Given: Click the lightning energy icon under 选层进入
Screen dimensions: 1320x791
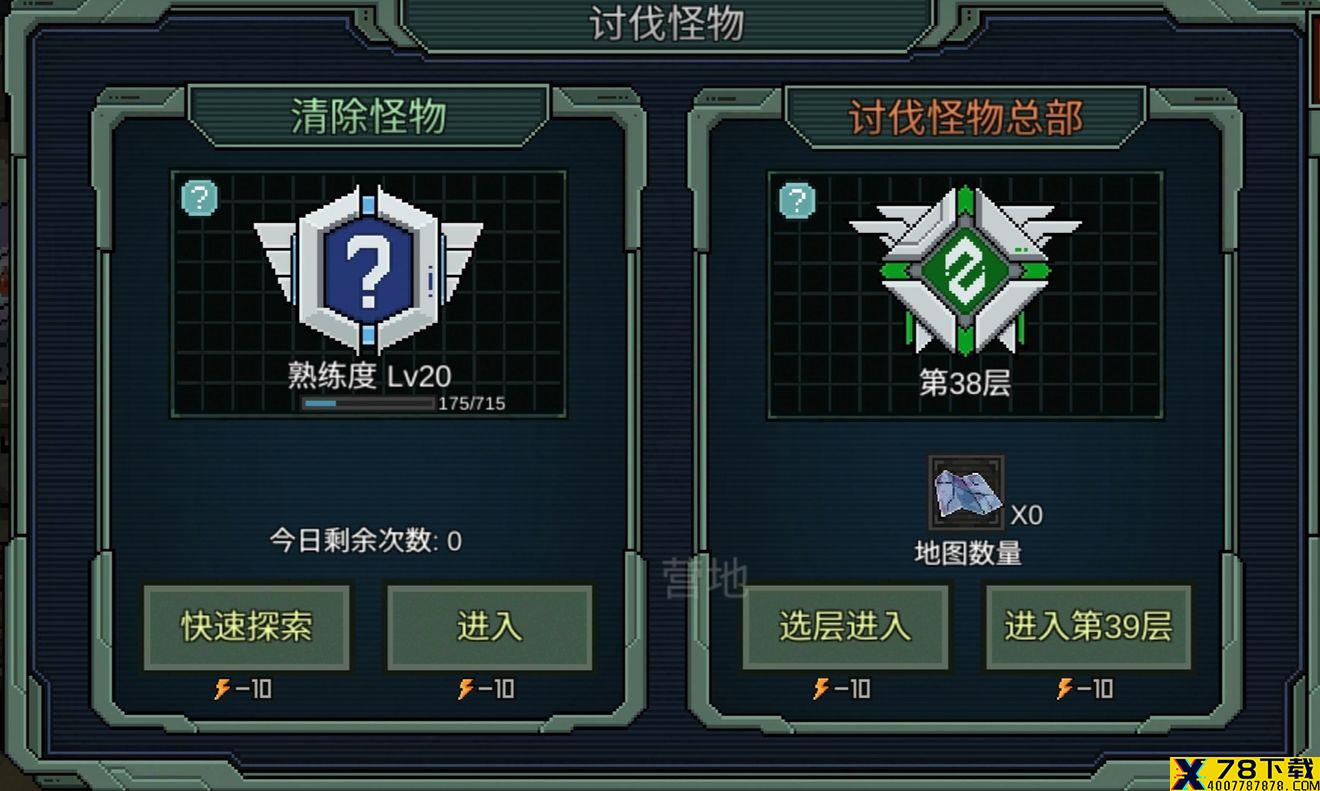Looking at the screenshot, I should (821, 688).
